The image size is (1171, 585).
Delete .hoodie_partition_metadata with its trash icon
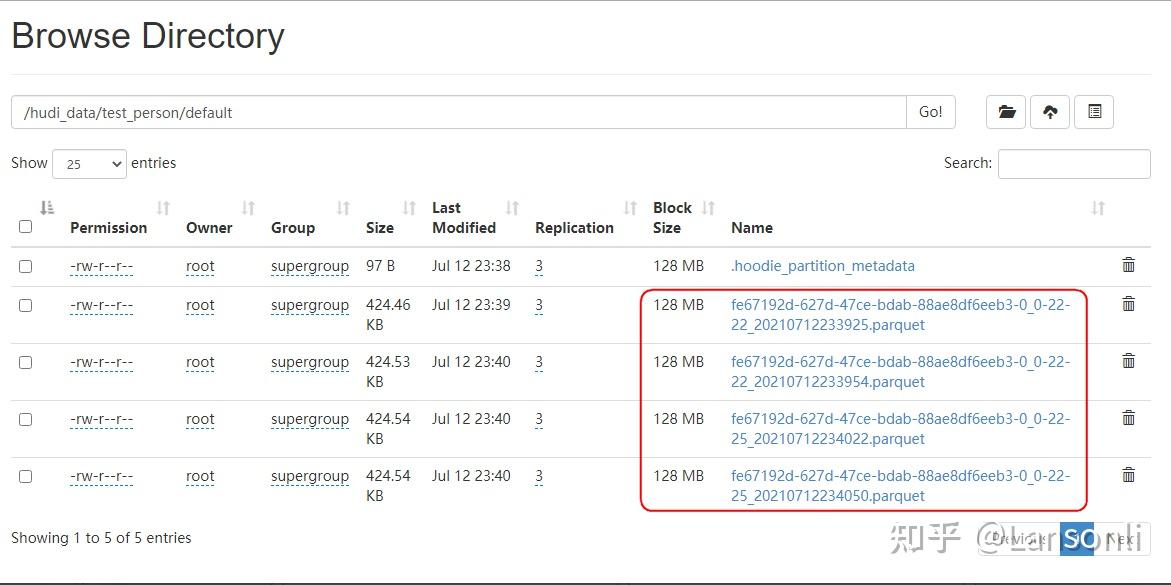[x=1128, y=264]
